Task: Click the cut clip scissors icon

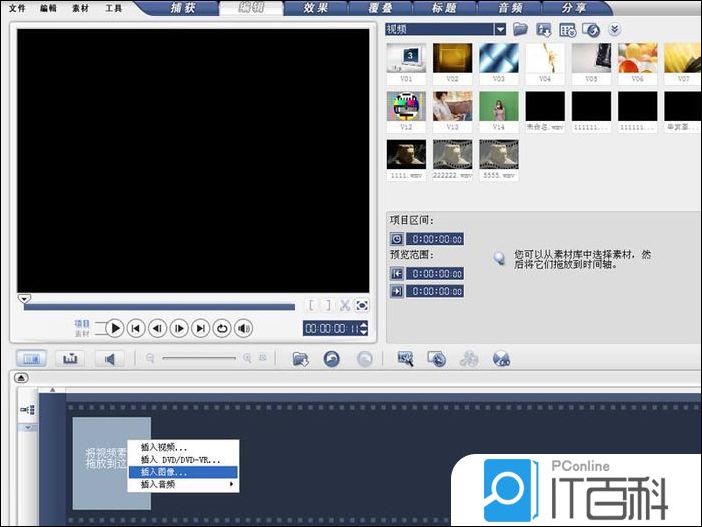Action: [x=344, y=306]
